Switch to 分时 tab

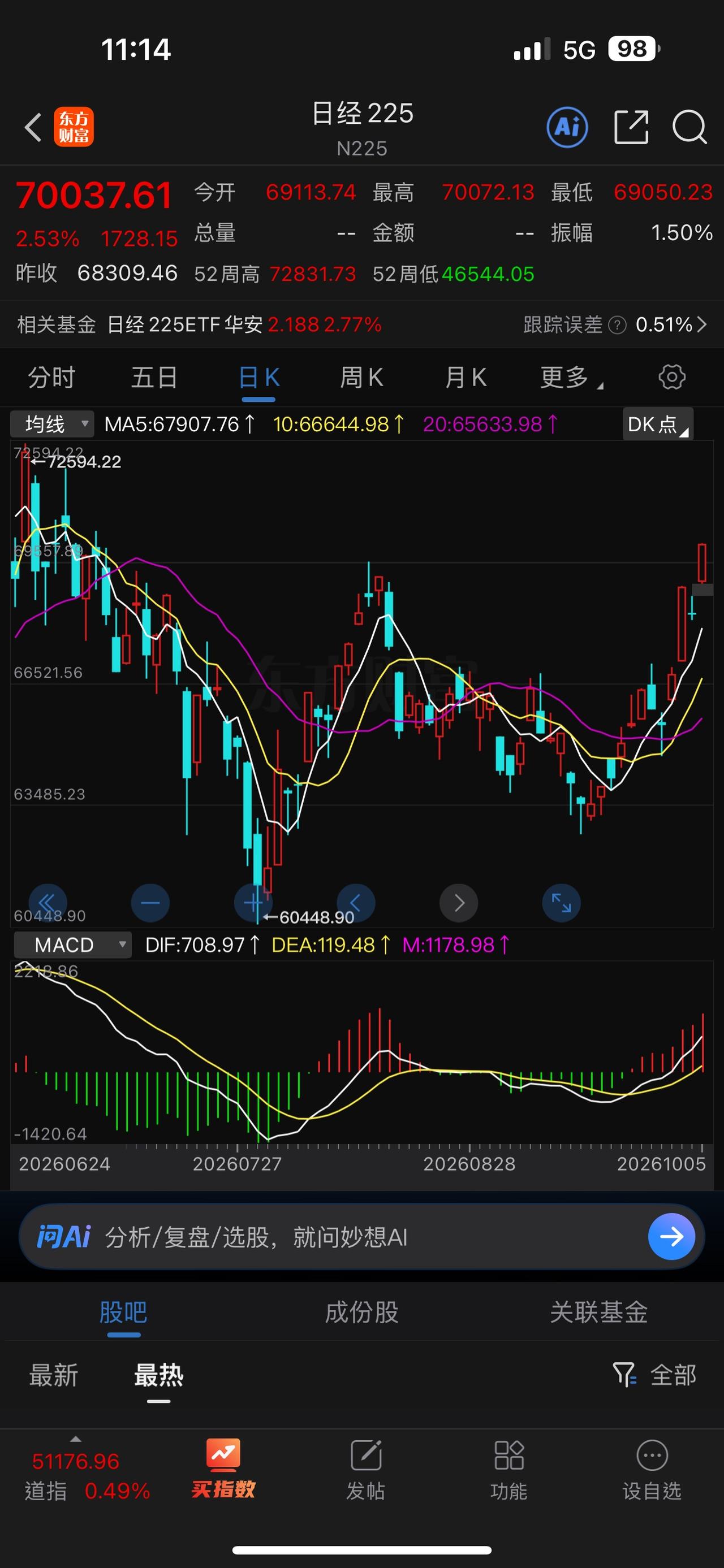click(x=52, y=378)
